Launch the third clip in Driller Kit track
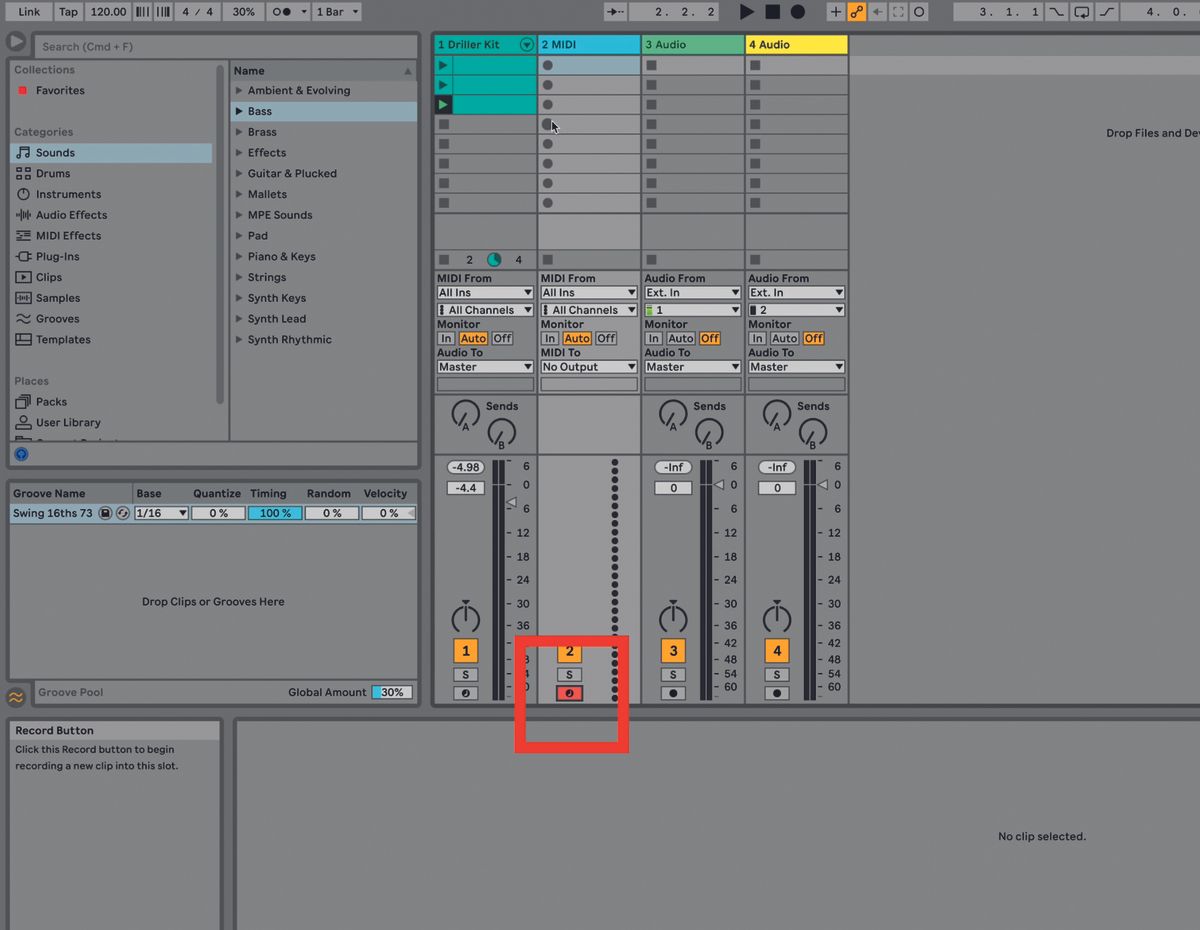Image resolution: width=1200 pixels, height=930 pixels. coord(443,105)
